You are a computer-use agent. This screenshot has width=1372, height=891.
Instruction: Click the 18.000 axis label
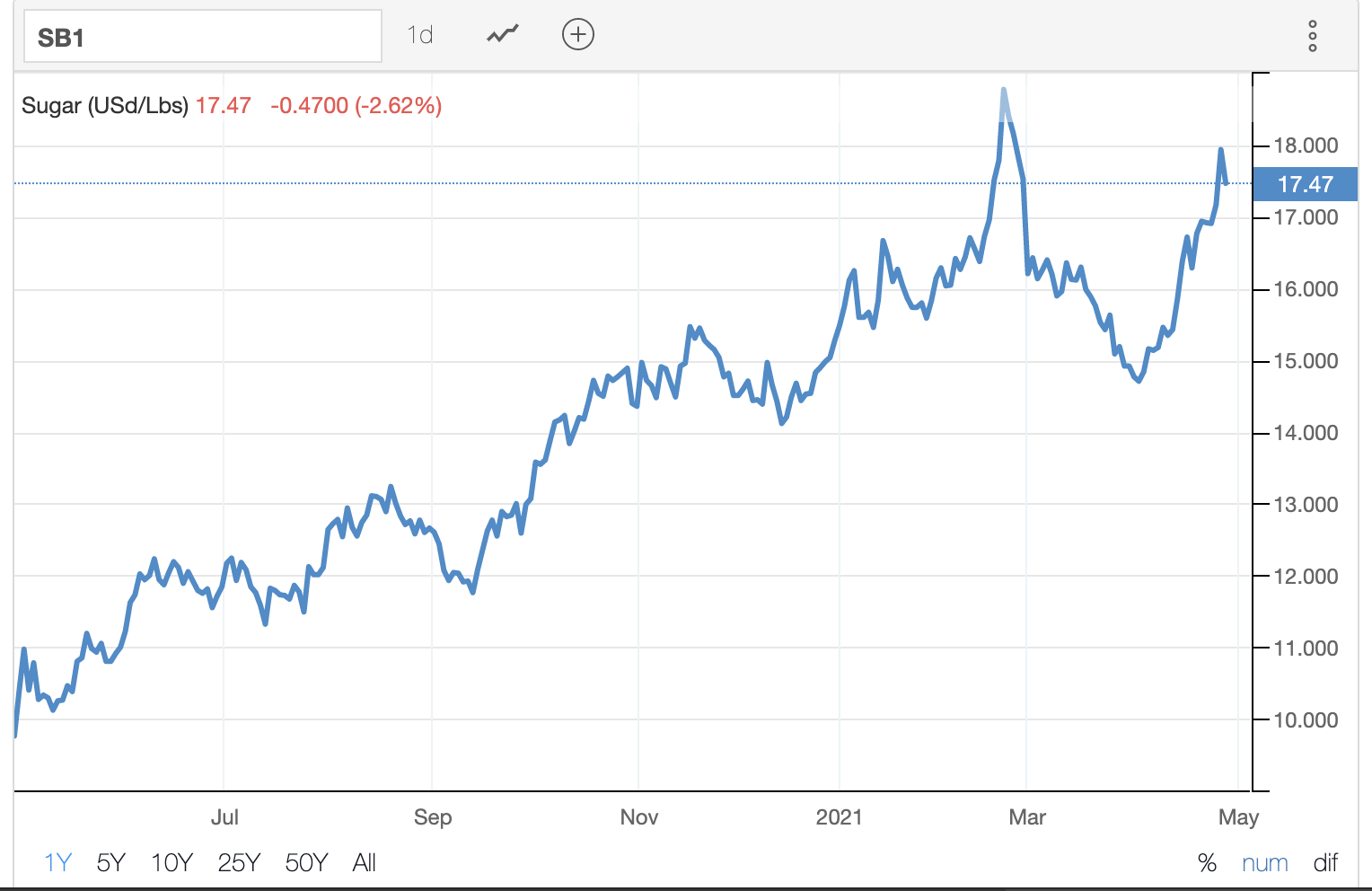(x=1306, y=146)
